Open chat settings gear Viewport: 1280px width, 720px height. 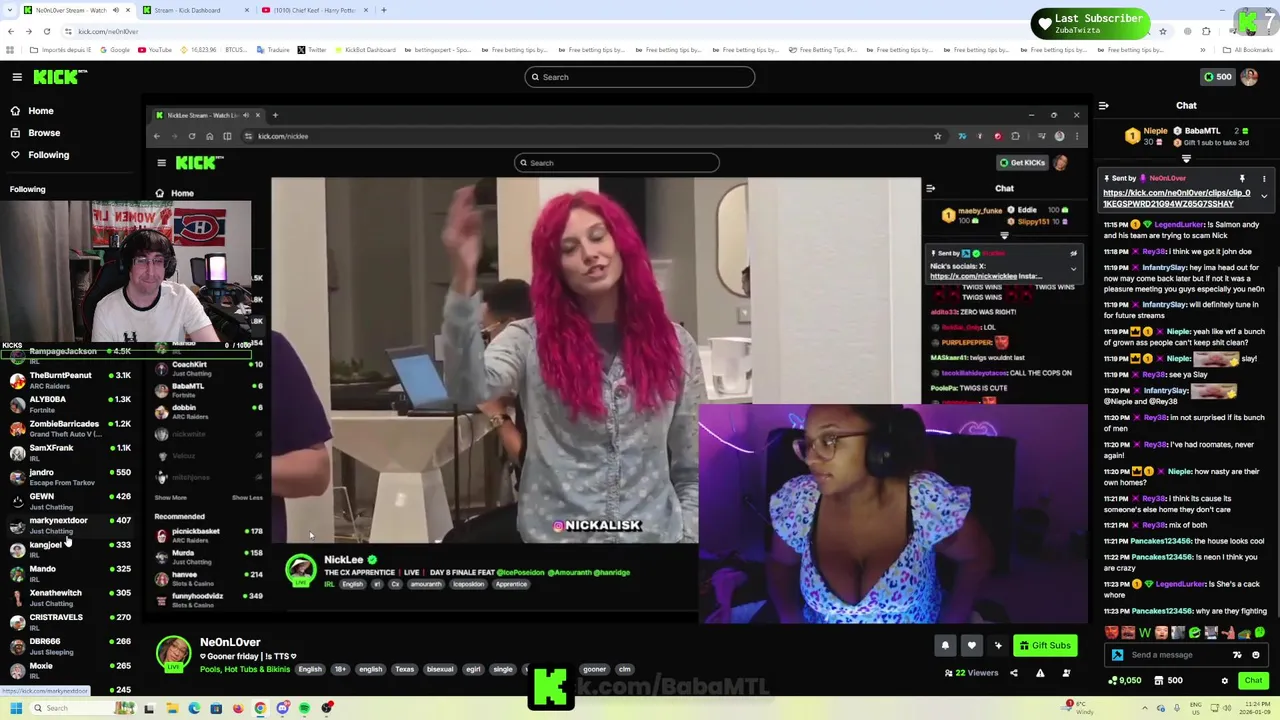pos(1224,681)
